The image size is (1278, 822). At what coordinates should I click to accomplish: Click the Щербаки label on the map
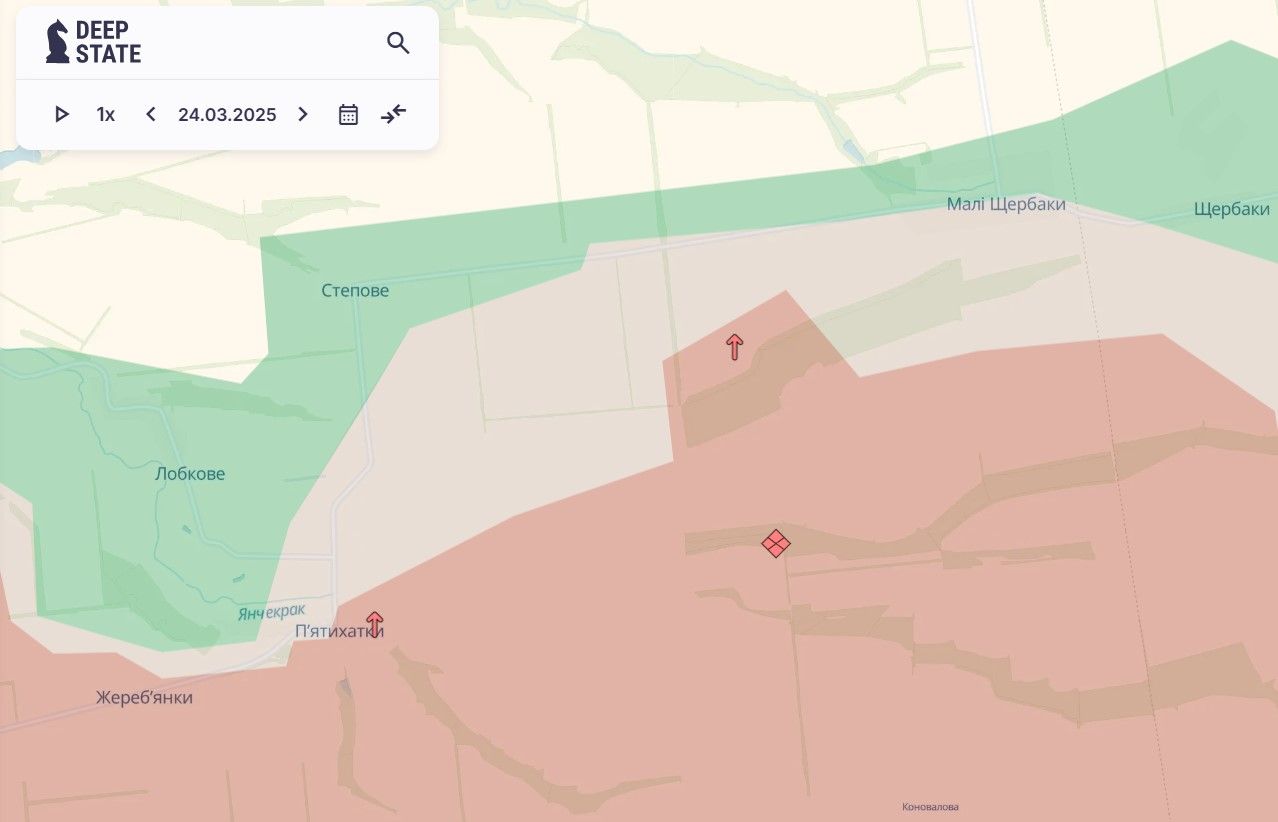click(1231, 210)
